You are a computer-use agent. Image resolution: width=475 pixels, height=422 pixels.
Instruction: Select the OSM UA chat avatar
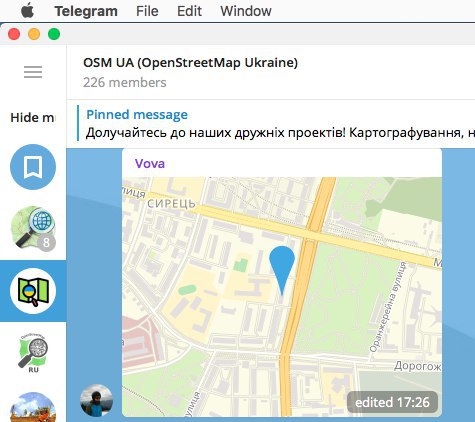pos(33,291)
